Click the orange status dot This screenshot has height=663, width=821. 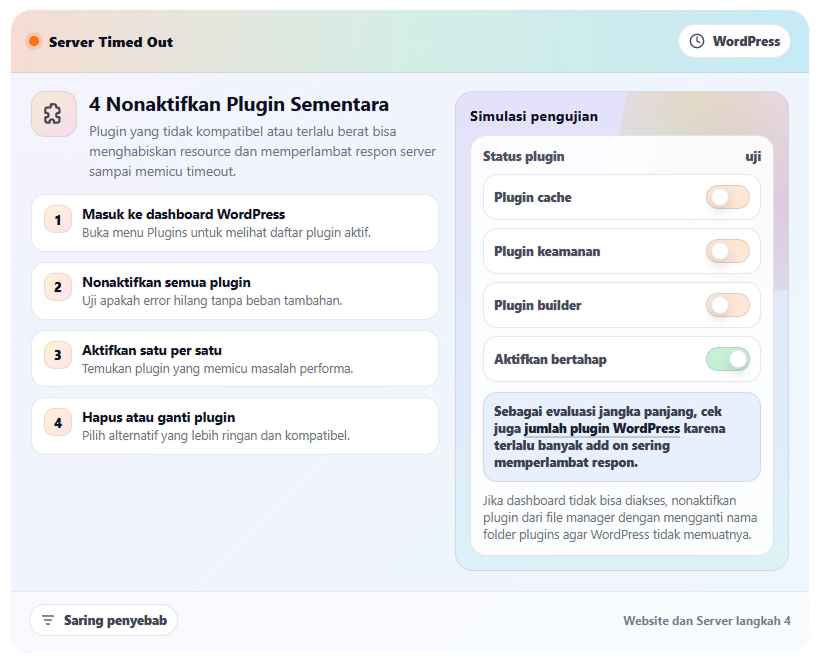[x=34, y=42]
